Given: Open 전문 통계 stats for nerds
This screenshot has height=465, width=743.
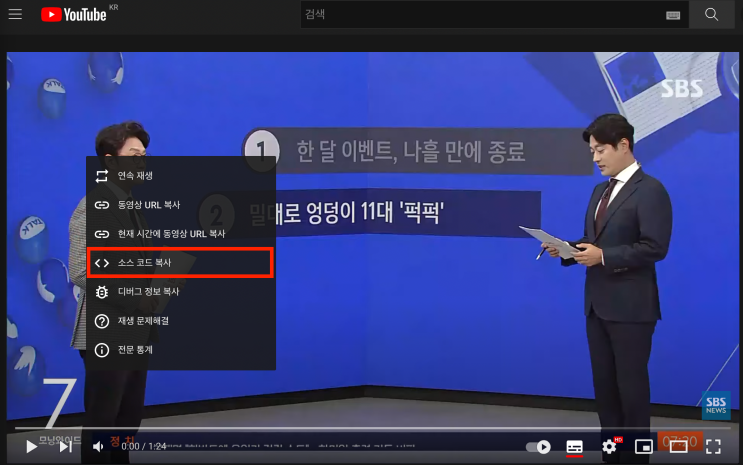Looking at the screenshot, I should [181, 350].
